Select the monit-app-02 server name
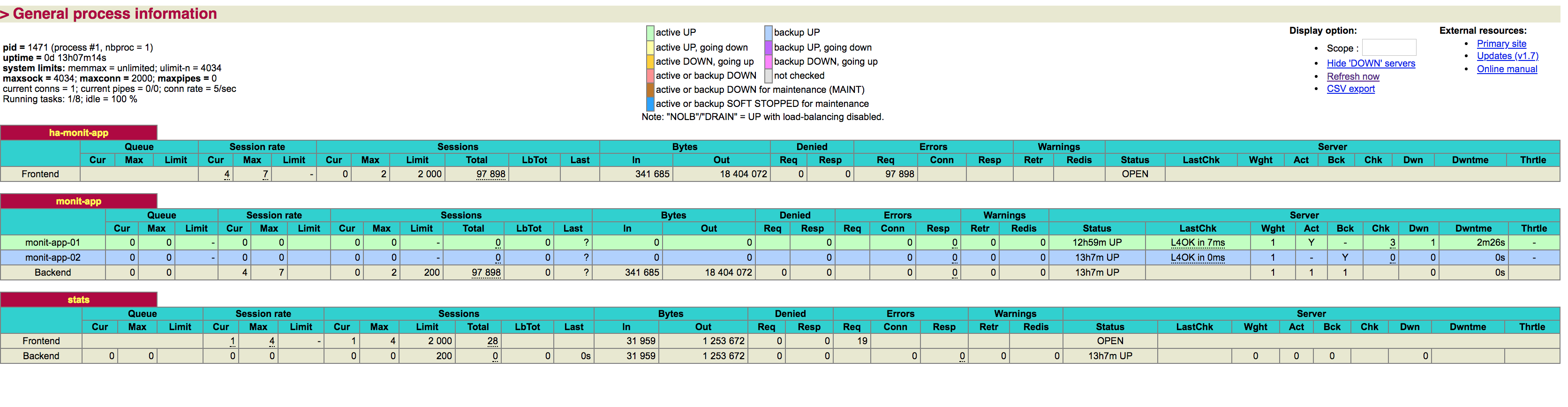The height and width of the screenshot is (407, 1568). point(53,258)
